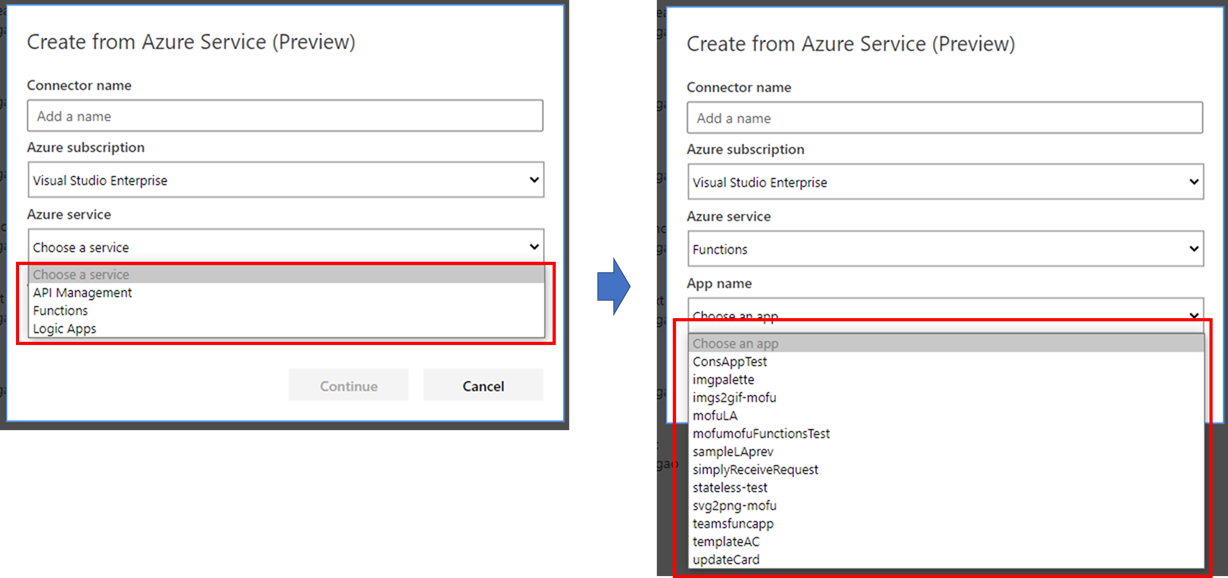1228x578 pixels.
Task: Open Azure subscription dropdown in right dialog
Action: pos(945,182)
